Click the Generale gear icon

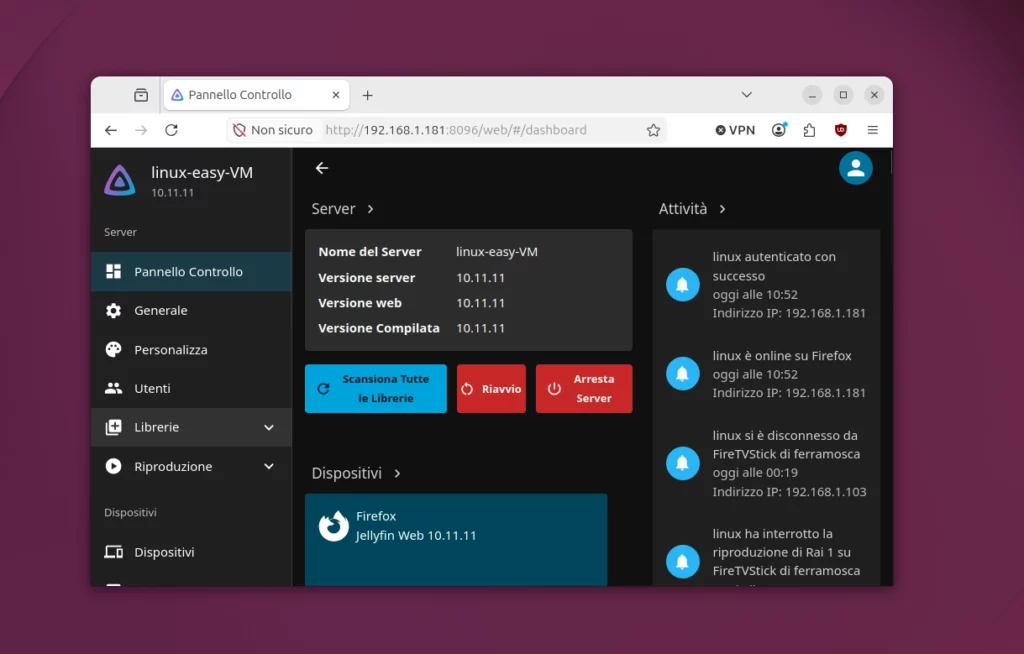coord(114,310)
